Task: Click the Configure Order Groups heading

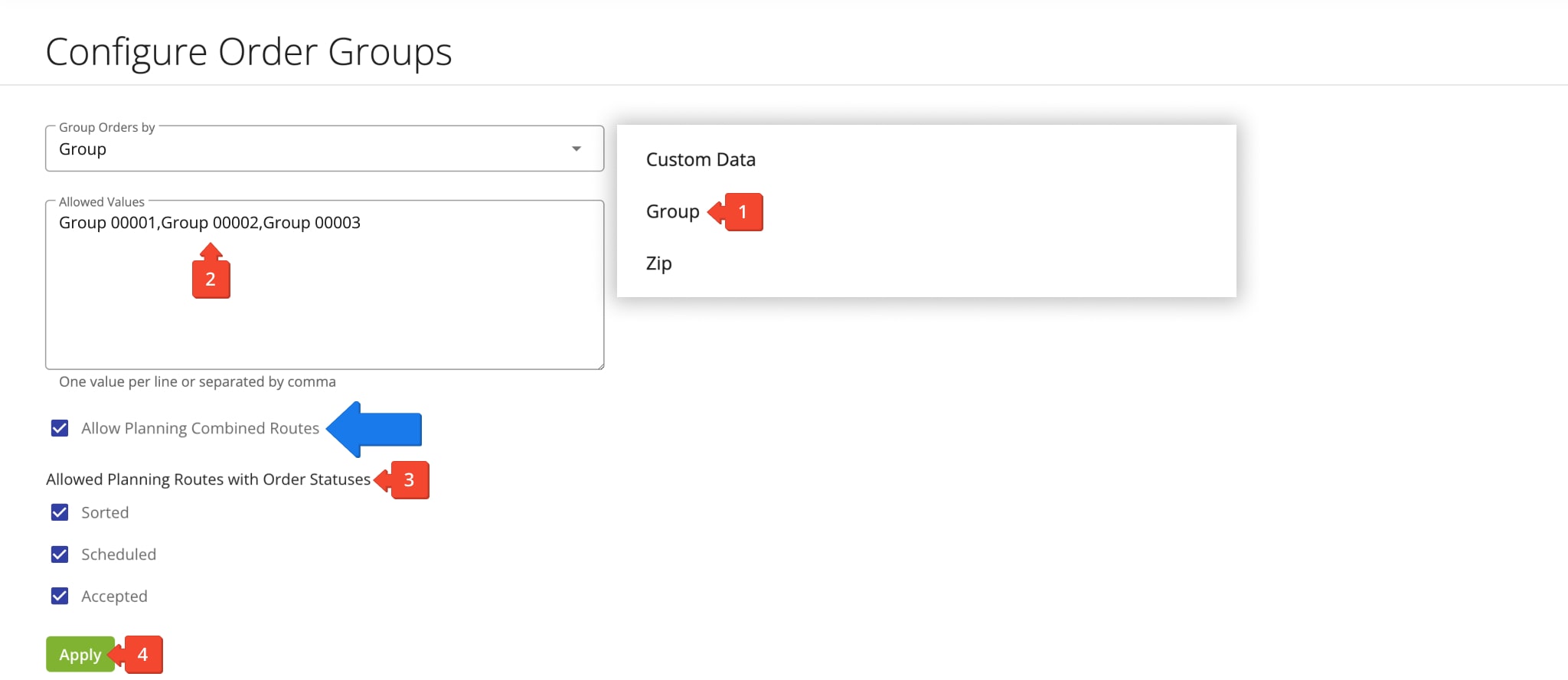Action: 249,53
